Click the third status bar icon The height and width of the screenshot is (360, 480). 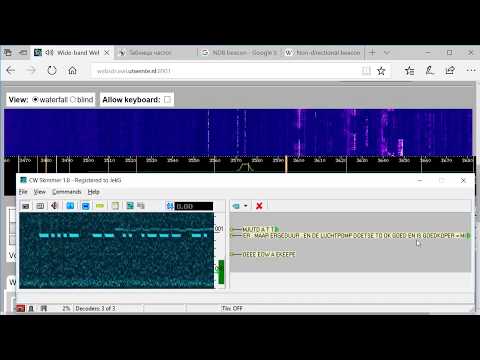(44, 308)
